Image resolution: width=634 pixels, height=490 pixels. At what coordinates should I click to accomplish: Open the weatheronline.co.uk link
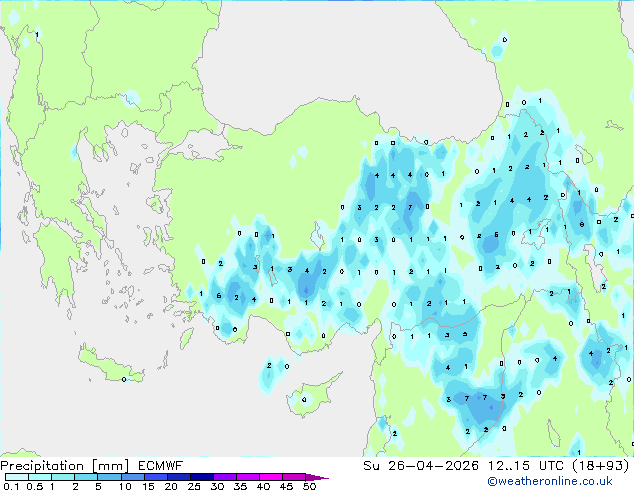[x=550, y=481]
